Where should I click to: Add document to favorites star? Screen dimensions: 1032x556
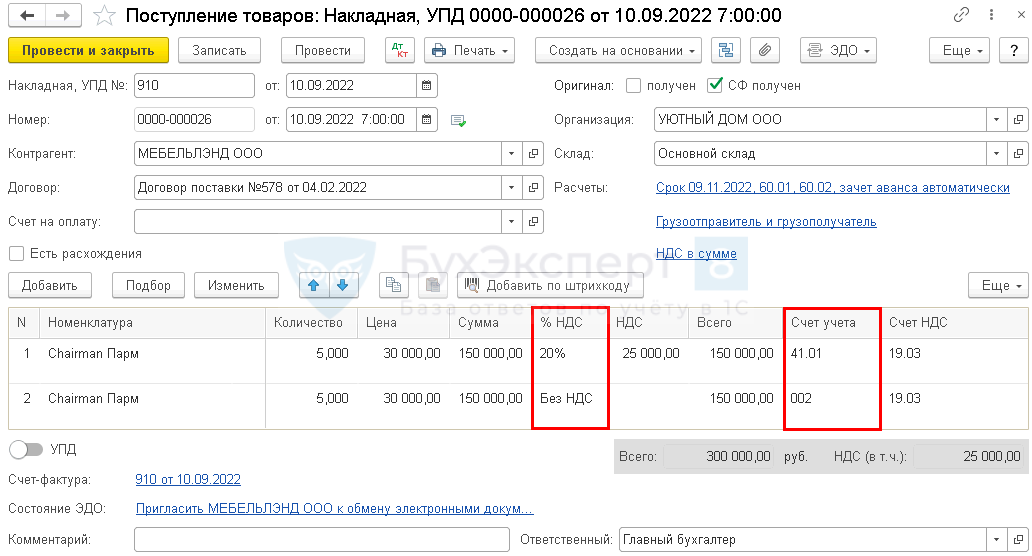pyautogui.click(x=104, y=16)
